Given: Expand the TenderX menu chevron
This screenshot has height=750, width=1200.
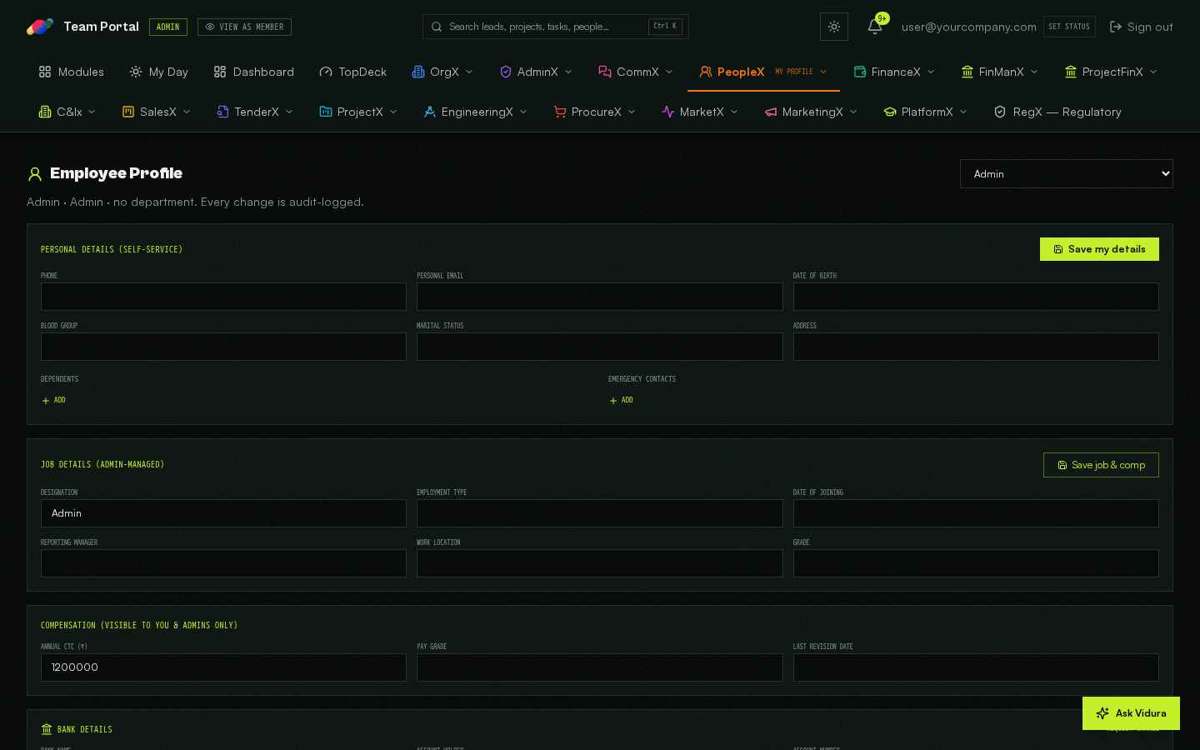Looking at the screenshot, I should [x=290, y=112].
